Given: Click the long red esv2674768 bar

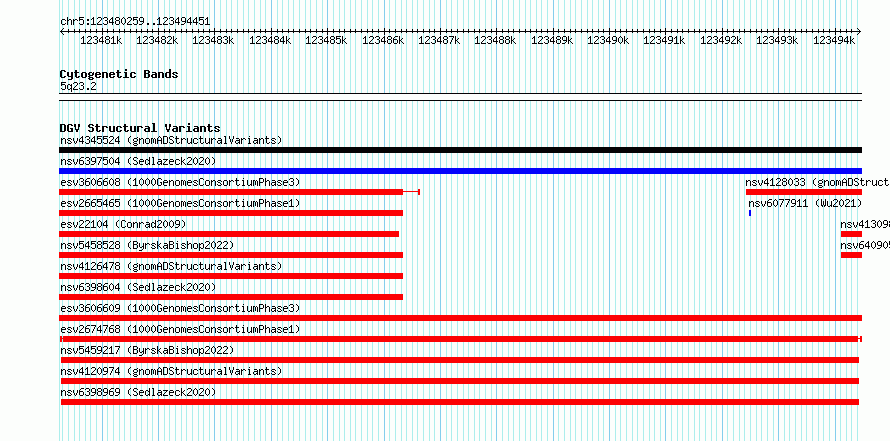Looking at the screenshot, I should coord(460,339).
